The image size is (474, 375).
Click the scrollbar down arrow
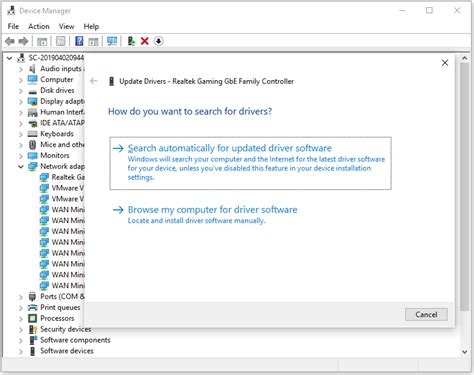(464, 352)
